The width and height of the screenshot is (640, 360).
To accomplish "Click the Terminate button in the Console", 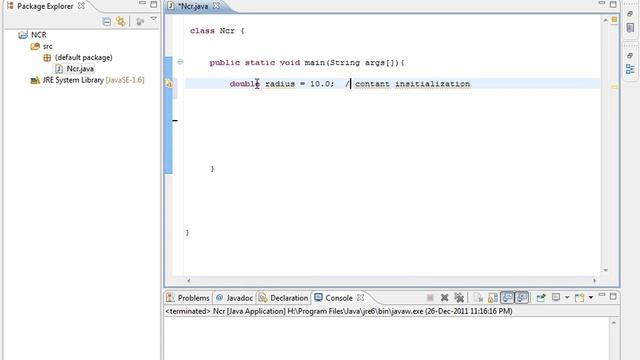I will pos(430,298).
